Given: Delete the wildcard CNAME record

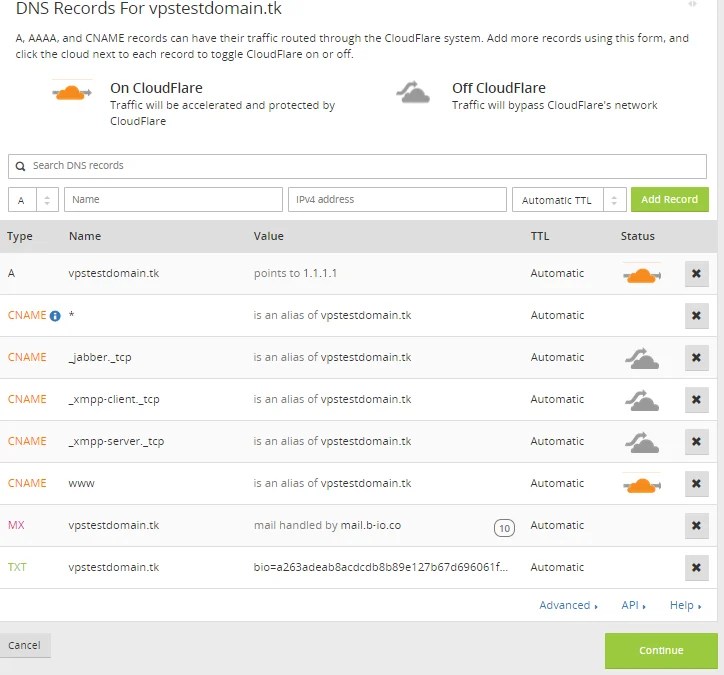Looking at the screenshot, I should pos(697,316).
